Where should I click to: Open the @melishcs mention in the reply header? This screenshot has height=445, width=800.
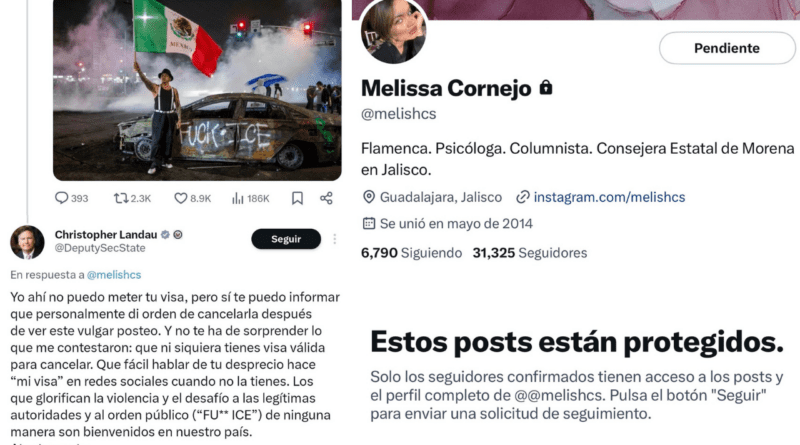[114, 275]
